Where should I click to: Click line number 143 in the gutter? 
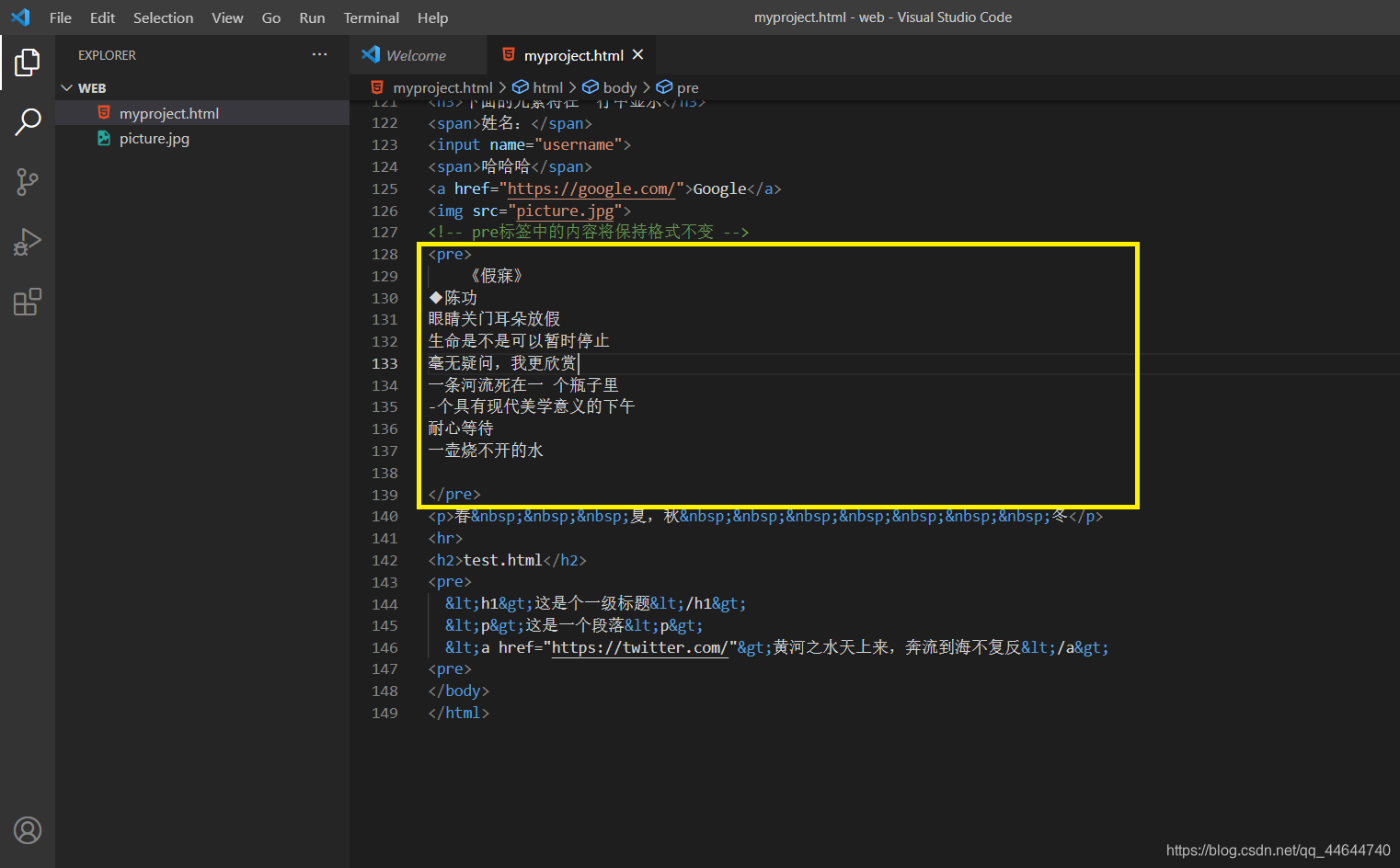point(384,582)
